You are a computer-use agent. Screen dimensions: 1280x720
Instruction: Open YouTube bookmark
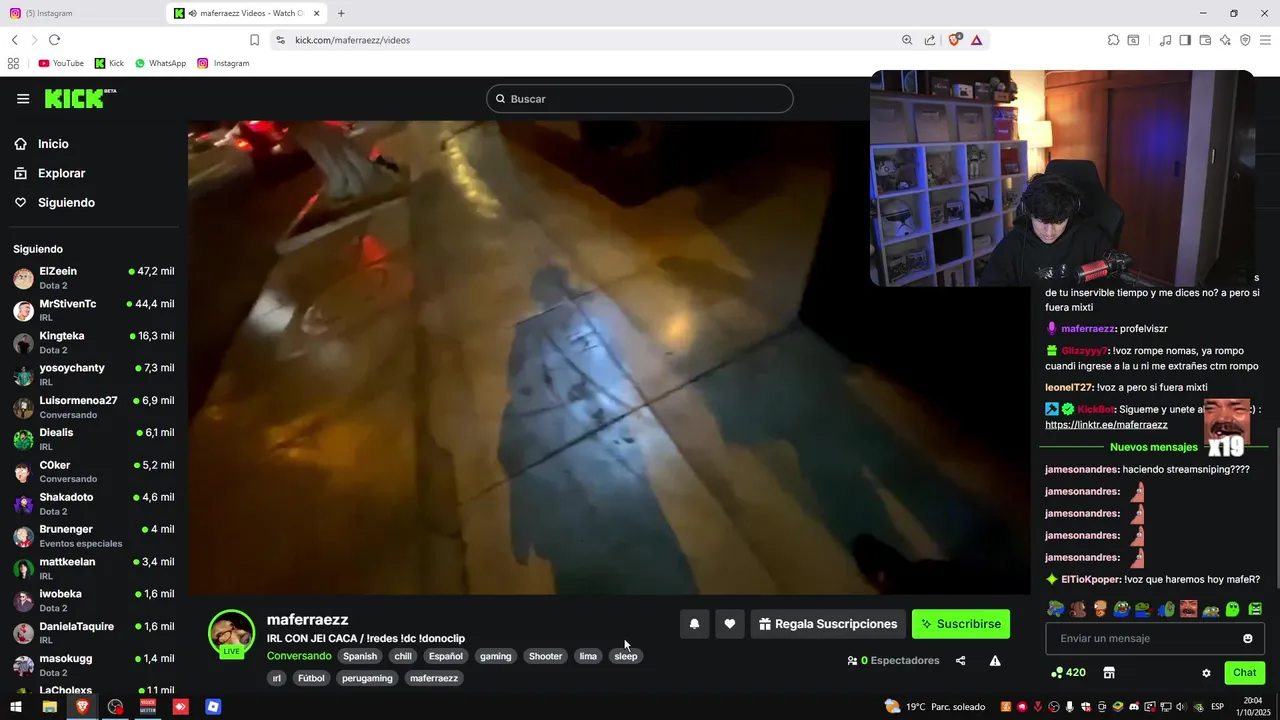(x=61, y=63)
